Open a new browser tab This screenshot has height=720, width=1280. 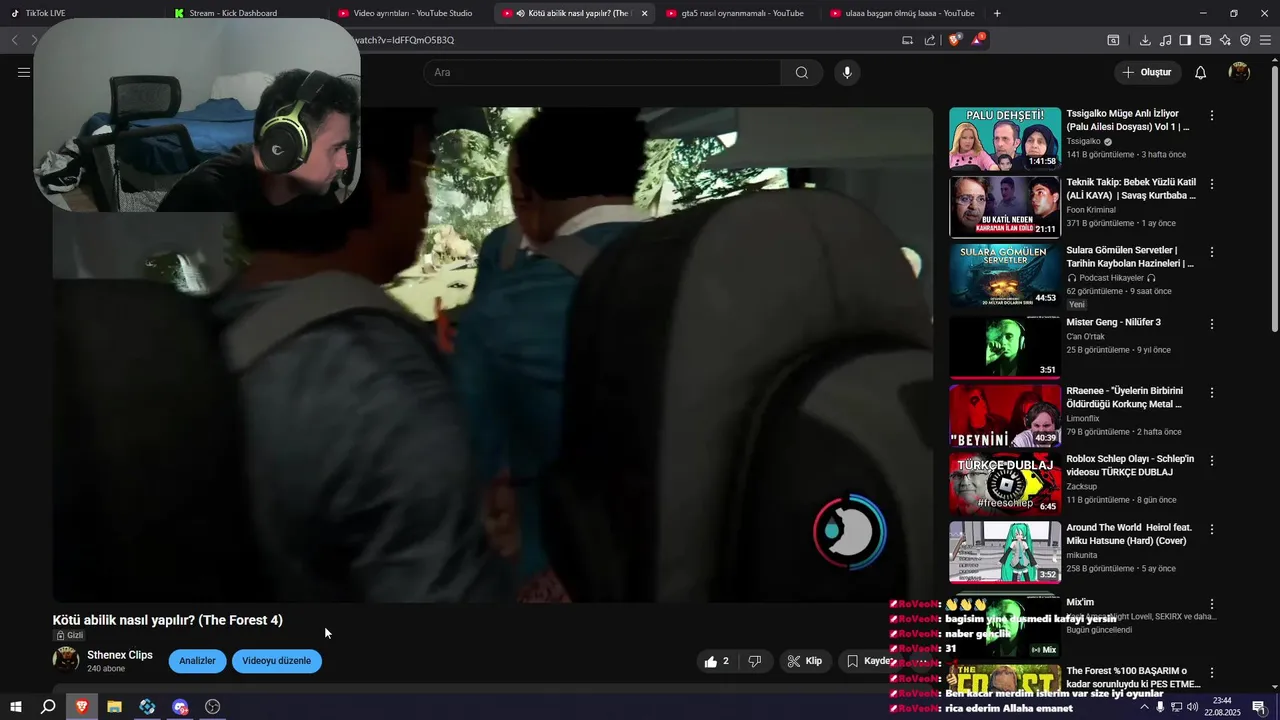point(997,13)
